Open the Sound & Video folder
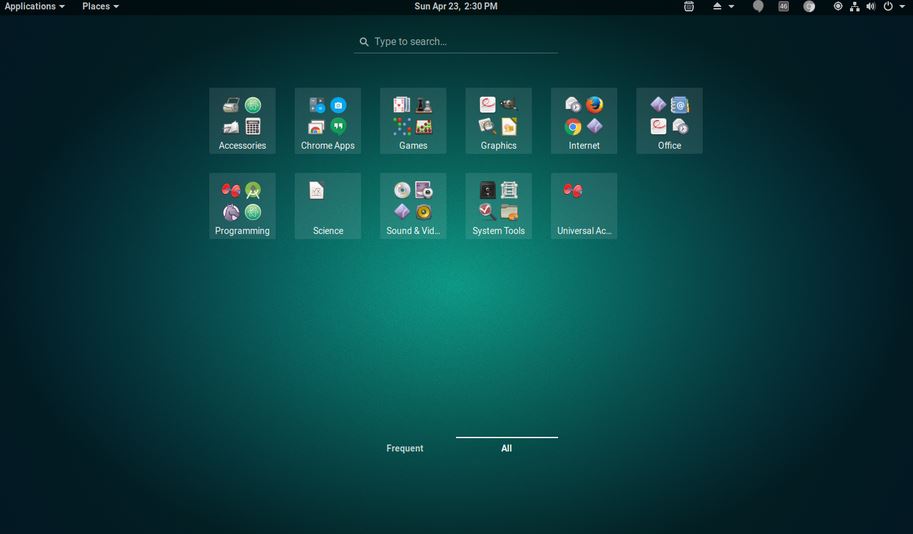This screenshot has height=534, width=913. 413,206
